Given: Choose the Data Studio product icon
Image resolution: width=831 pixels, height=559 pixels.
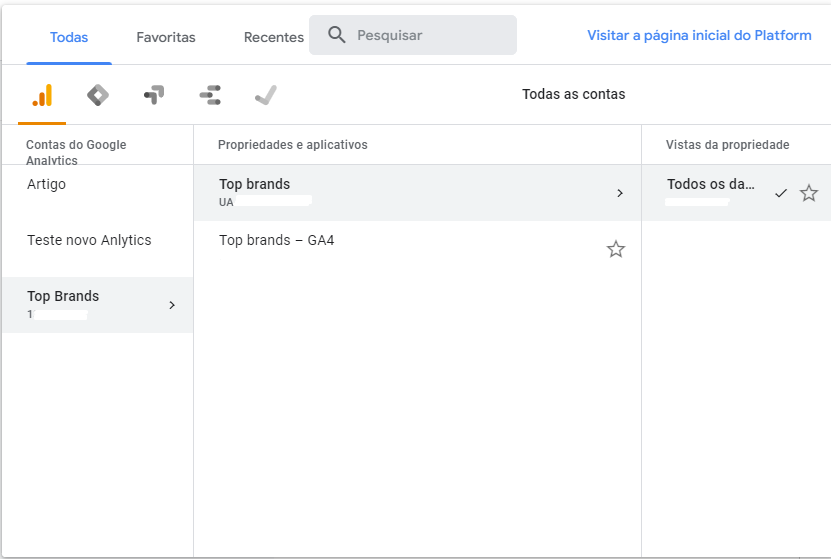Looking at the screenshot, I should (210, 95).
